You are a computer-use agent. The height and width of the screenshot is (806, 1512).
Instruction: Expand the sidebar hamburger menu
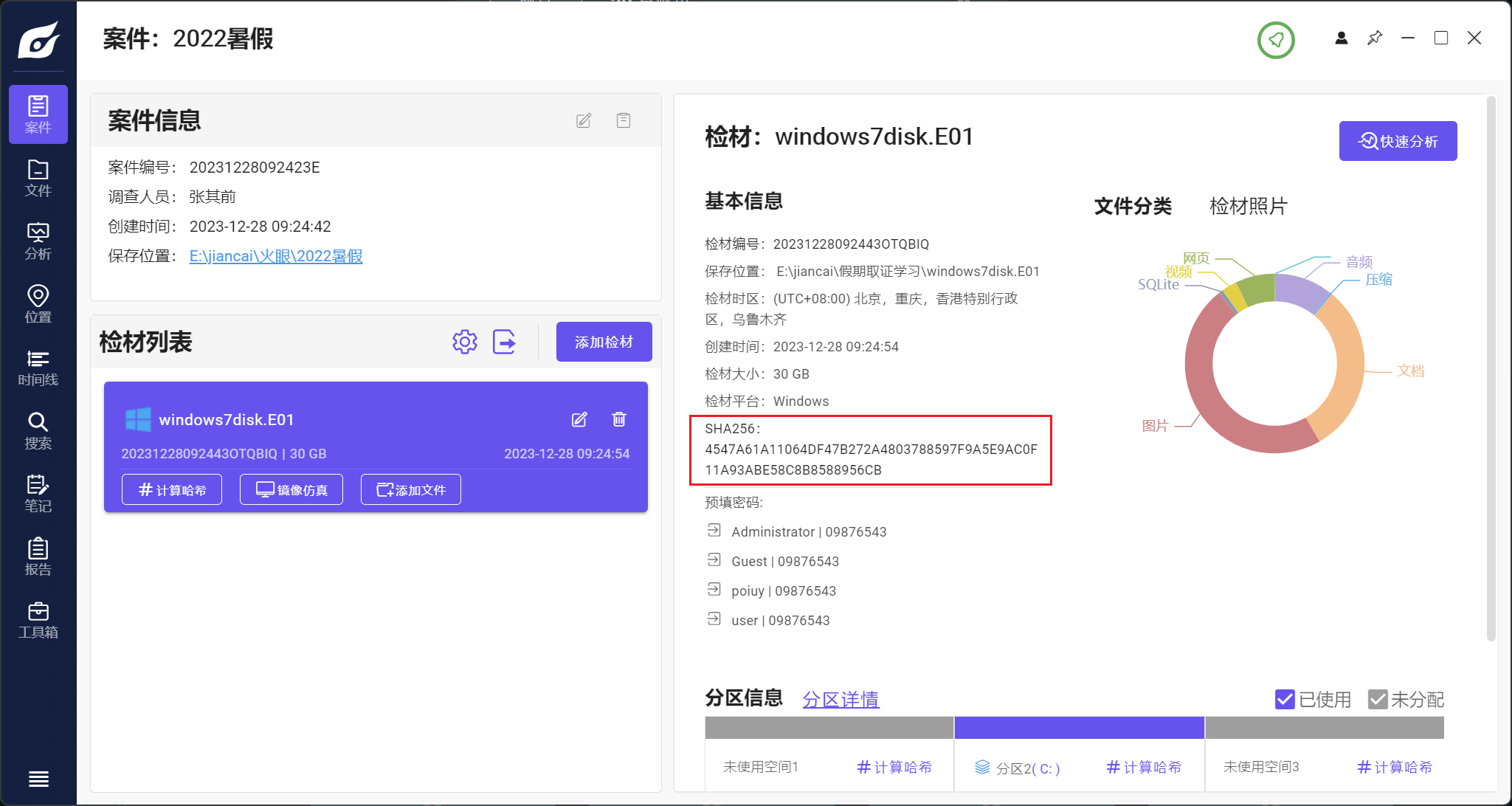(x=38, y=779)
